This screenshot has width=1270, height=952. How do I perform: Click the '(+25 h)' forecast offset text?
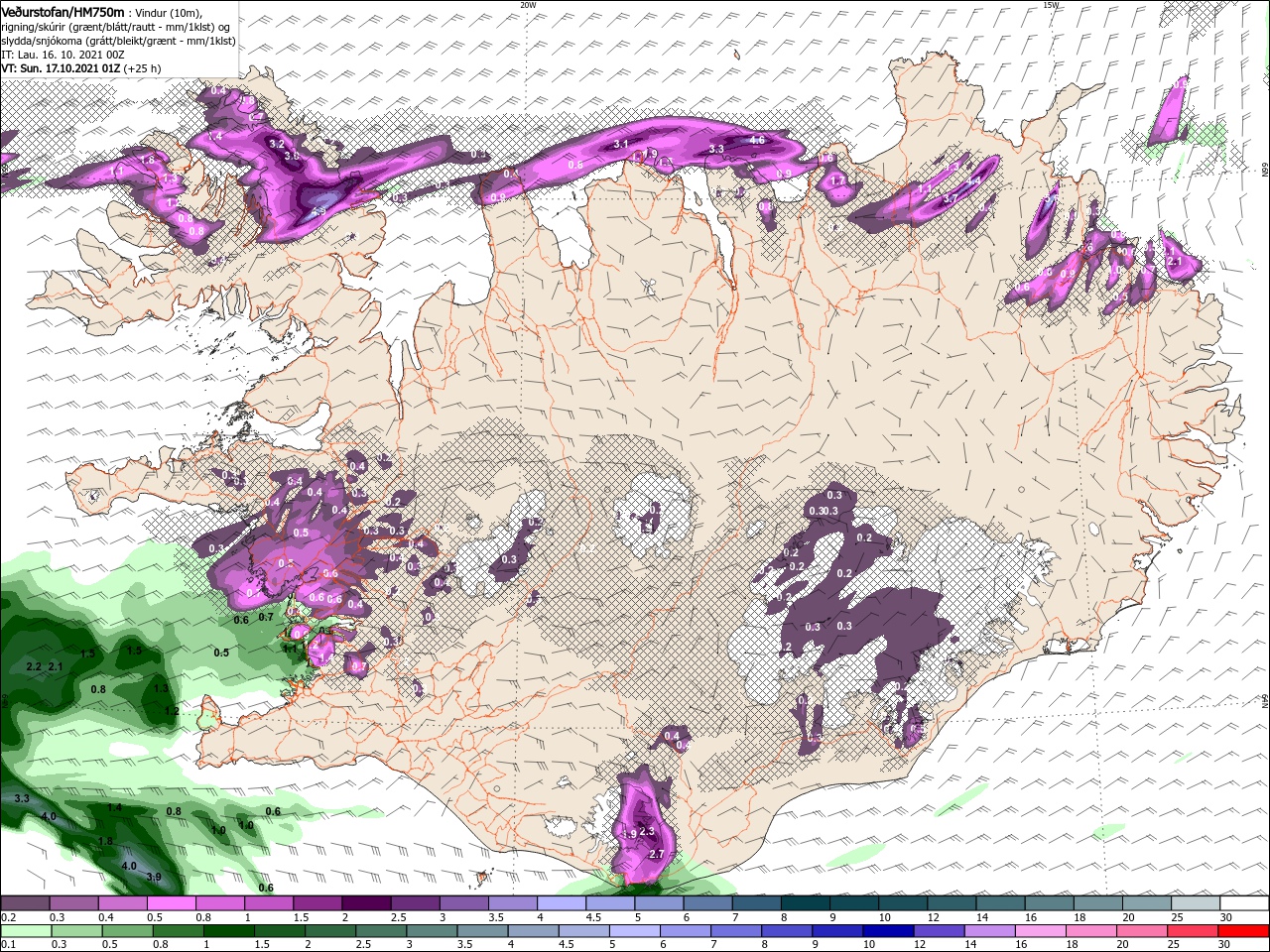coord(143,68)
